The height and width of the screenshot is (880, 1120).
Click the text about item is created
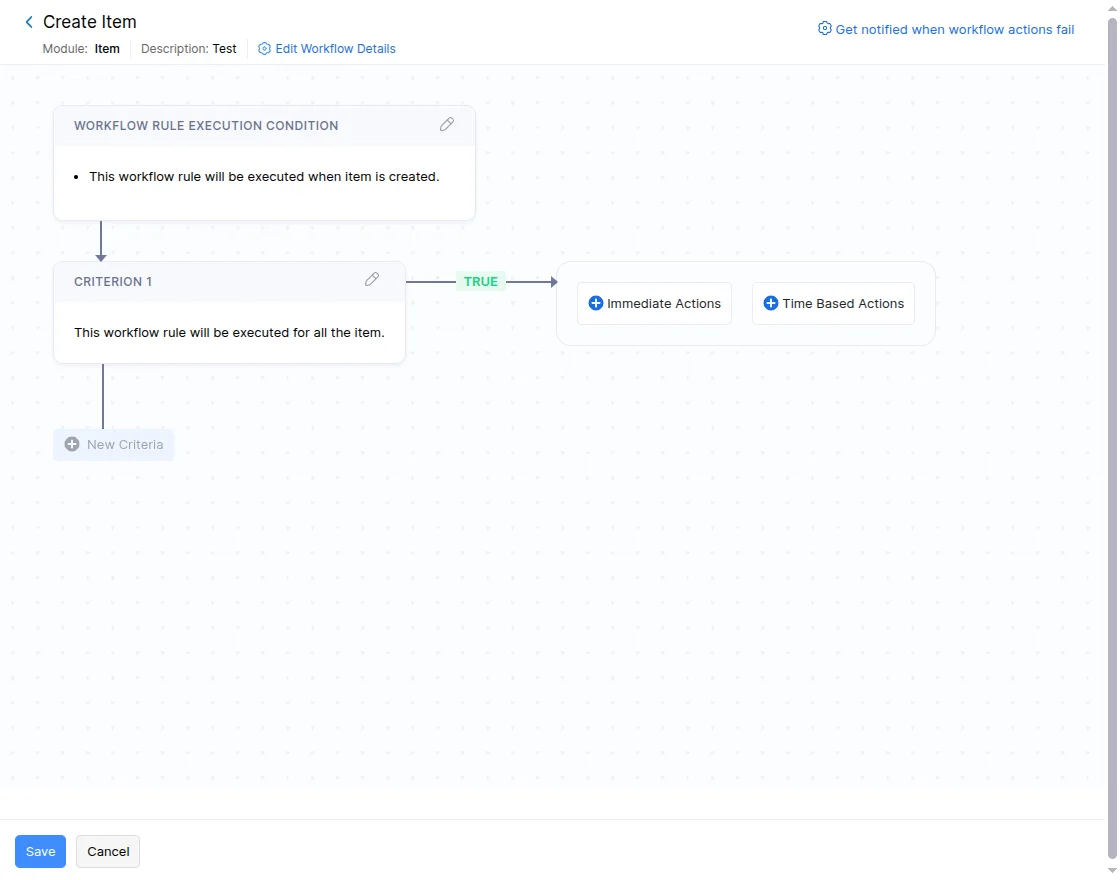[x=264, y=176]
